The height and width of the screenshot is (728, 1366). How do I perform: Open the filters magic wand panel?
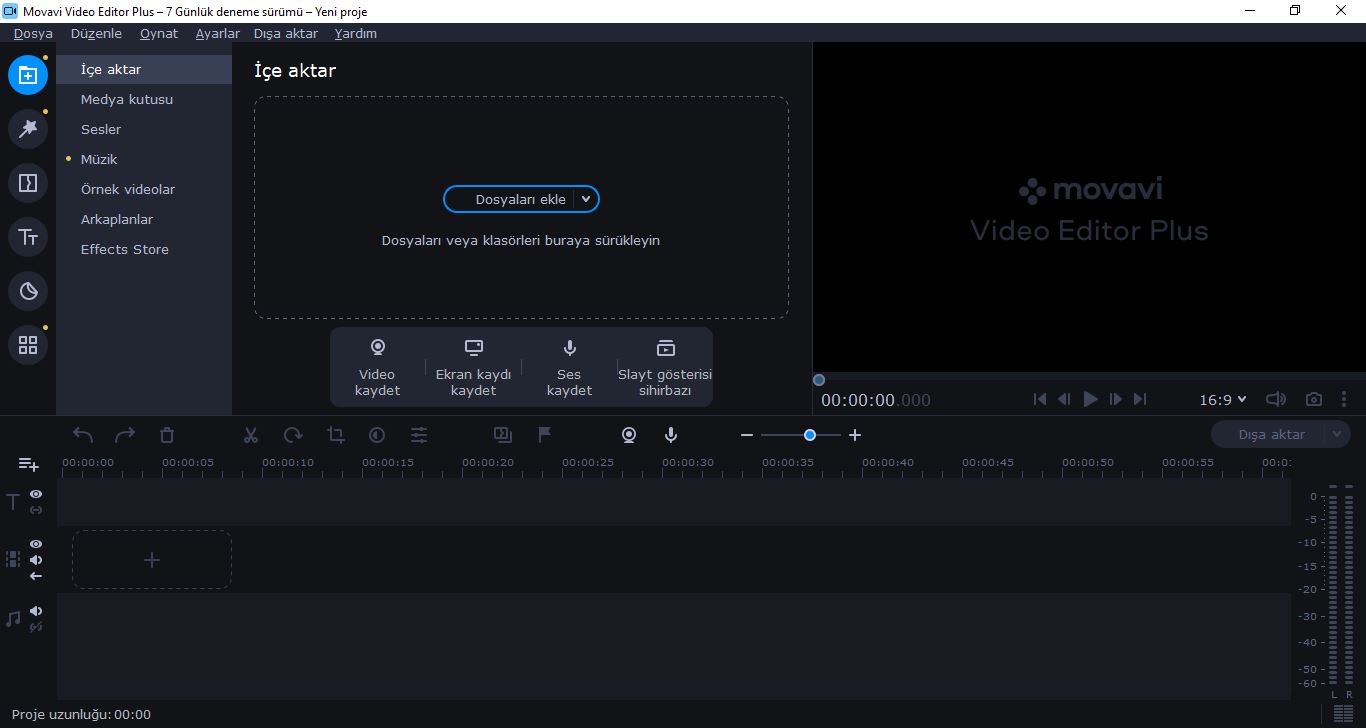(28, 129)
